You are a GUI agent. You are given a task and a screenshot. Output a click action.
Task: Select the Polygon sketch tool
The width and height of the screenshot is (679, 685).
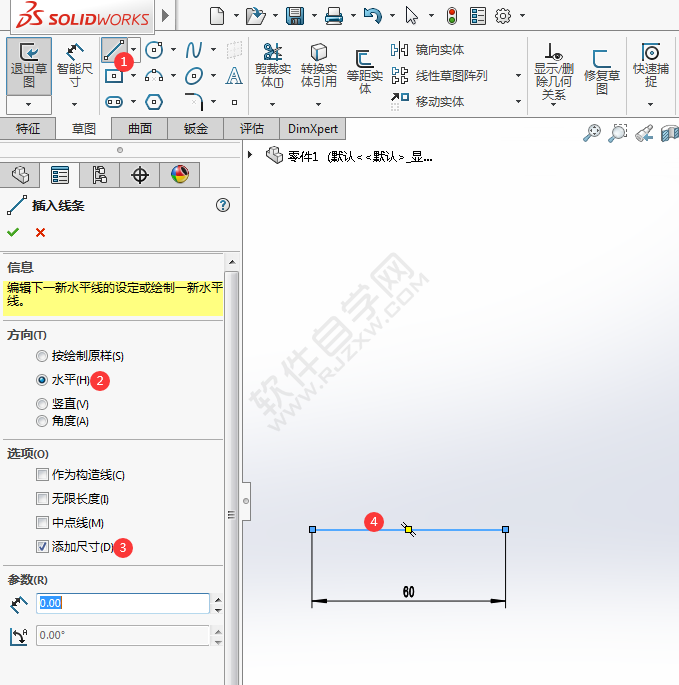pyautogui.click(x=154, y=102)
